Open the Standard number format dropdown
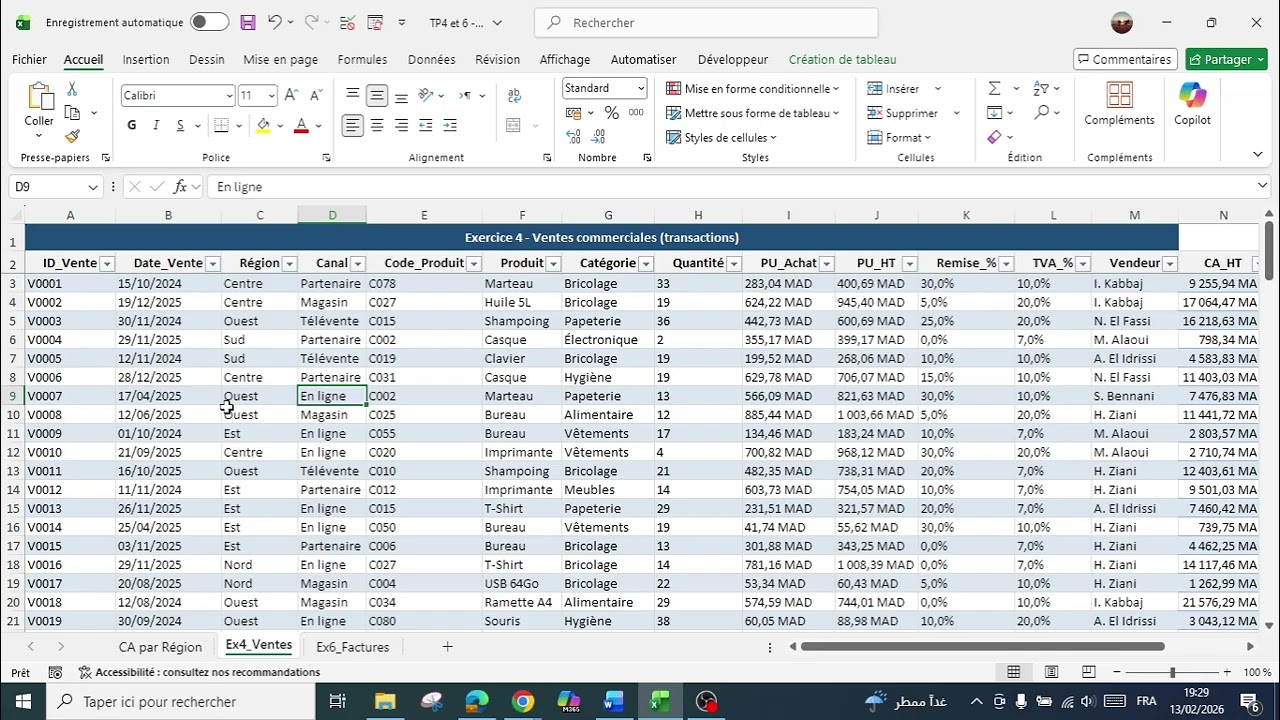Screen dimensions: 1280x720 [x=639, y=88]
